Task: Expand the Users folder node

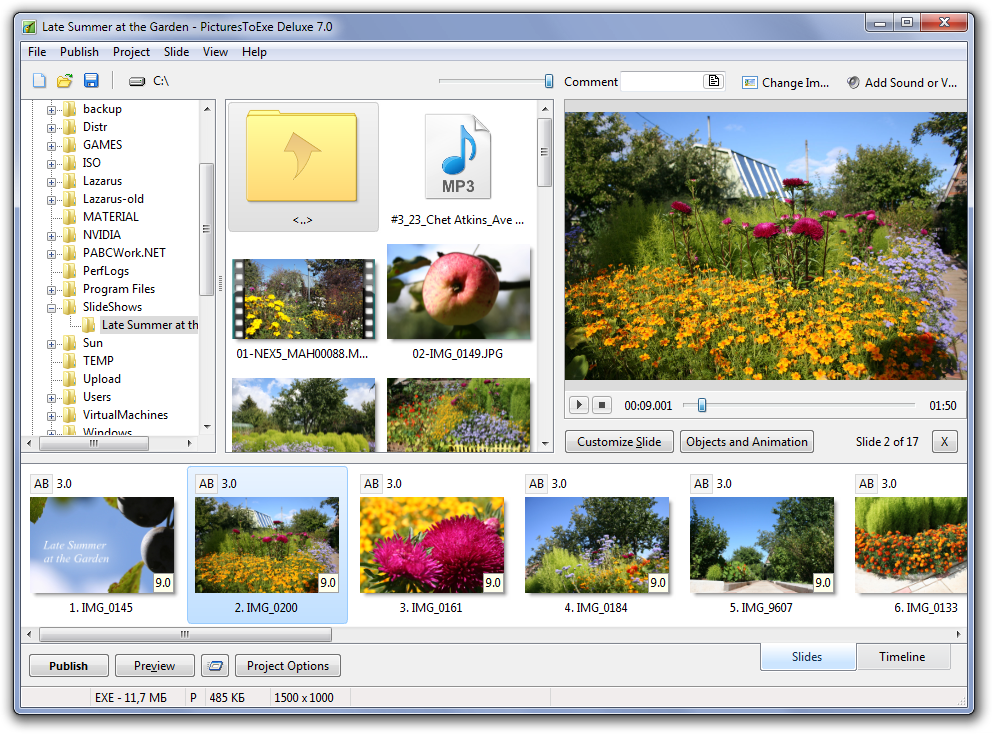Action: [51, 398]
